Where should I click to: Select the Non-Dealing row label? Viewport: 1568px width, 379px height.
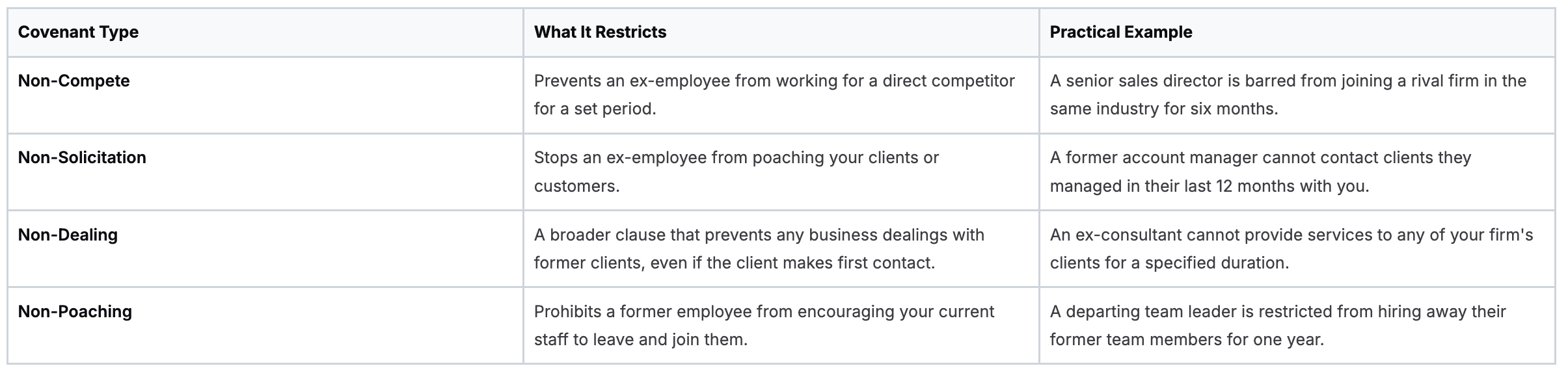[68, 235]
